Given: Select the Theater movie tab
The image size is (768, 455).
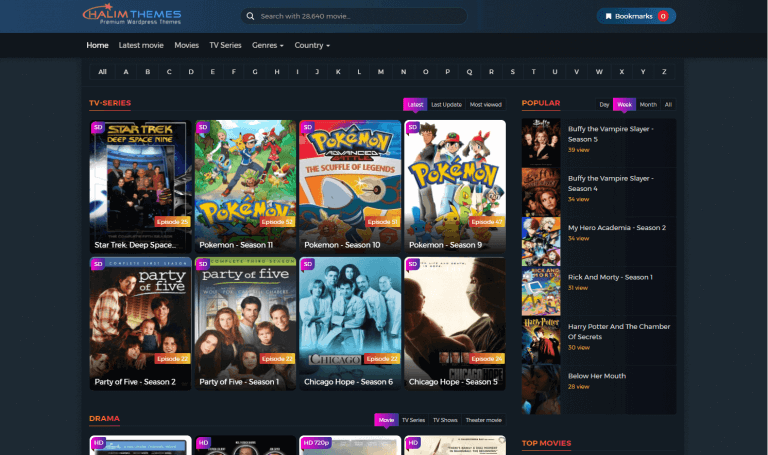Looking at the screenshot, I should [x=483, y=420].
